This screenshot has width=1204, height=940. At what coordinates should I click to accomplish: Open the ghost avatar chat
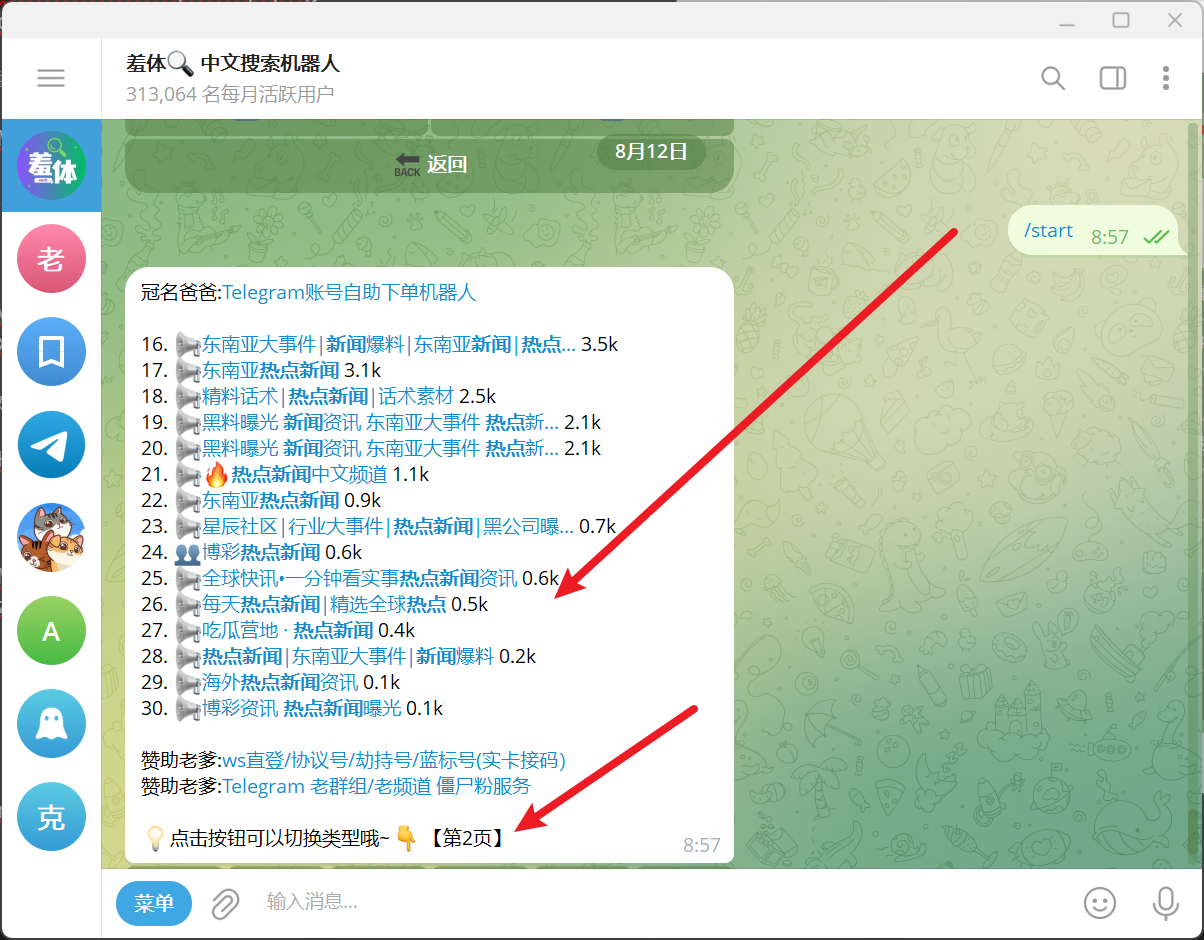(x=51, y=724)
